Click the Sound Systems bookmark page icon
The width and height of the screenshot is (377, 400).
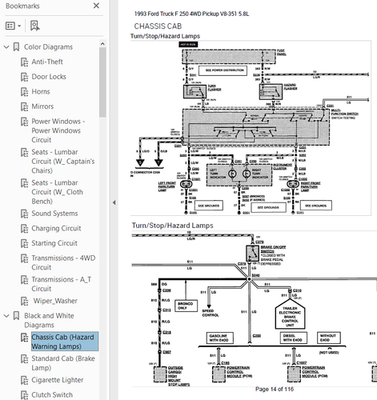coord(24,214)
